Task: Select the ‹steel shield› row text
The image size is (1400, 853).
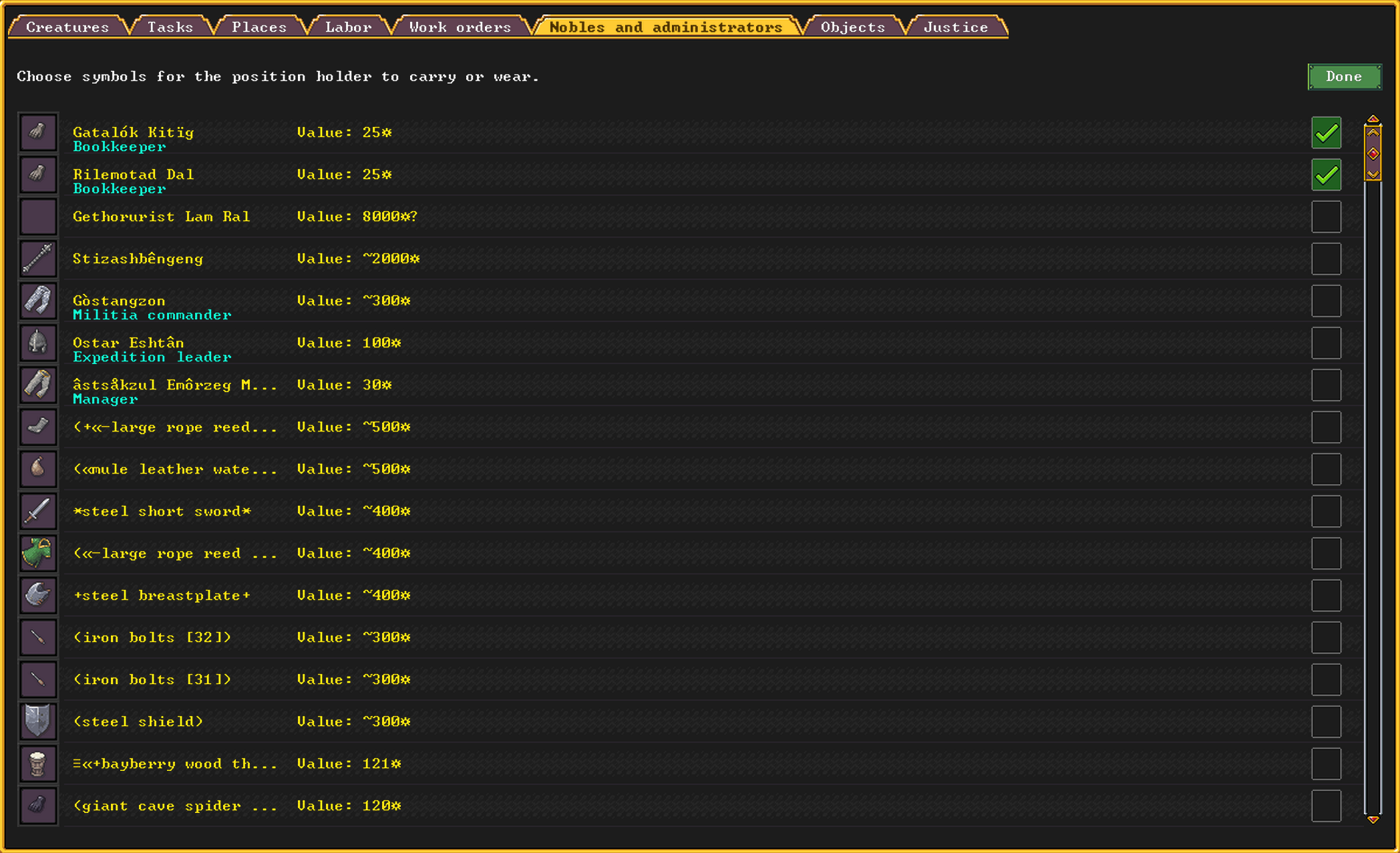Action: [x=138, y=721]
